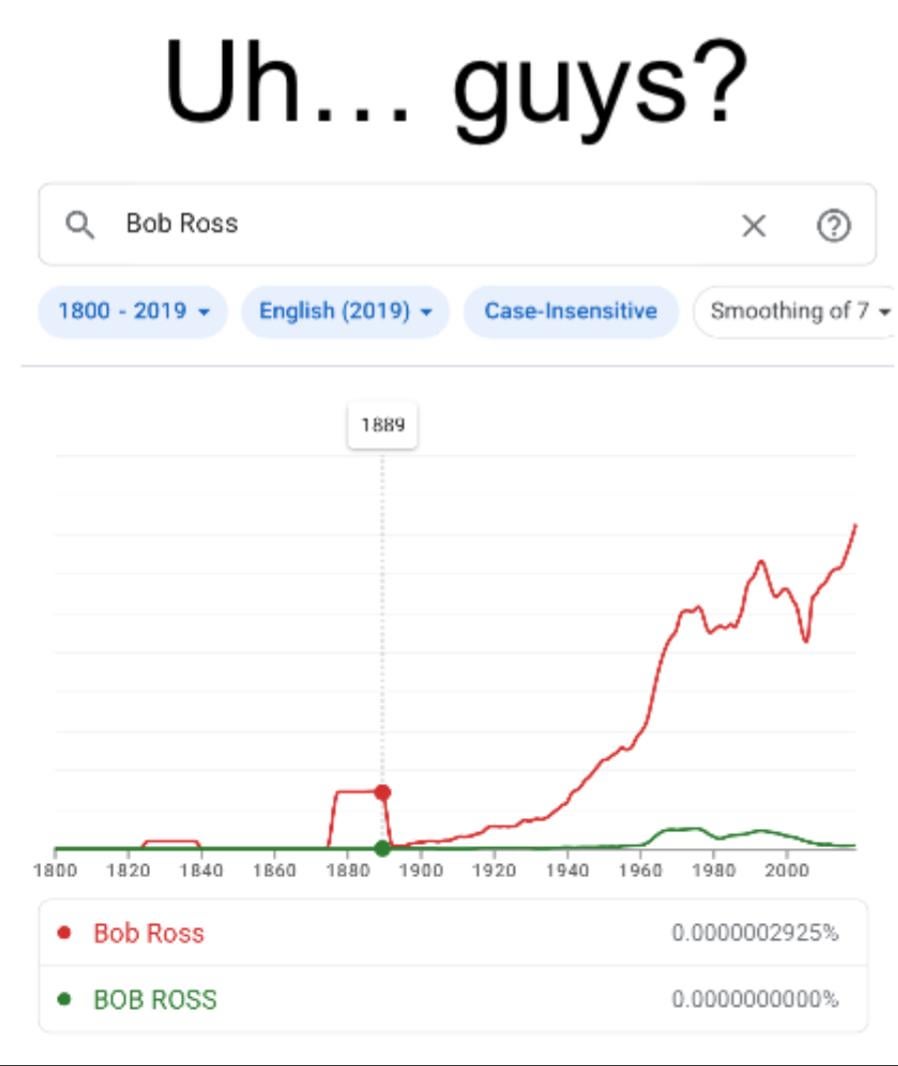Clear the search with the X icon
898x1066 pixels.
[x=754, y=226]
